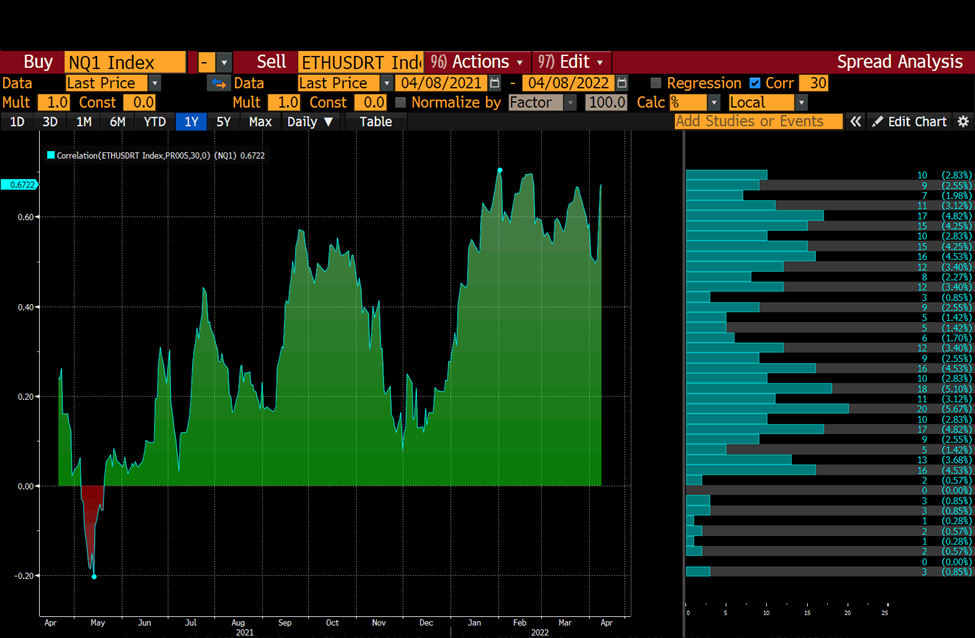975x638 pixels.
Task: Expand the Daily periodicity dropdown
Action: coord(310,121)
